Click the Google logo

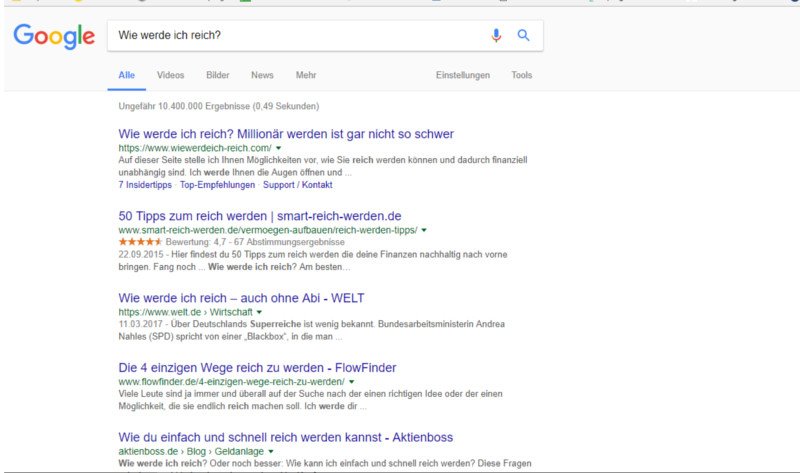pos(54,36)
